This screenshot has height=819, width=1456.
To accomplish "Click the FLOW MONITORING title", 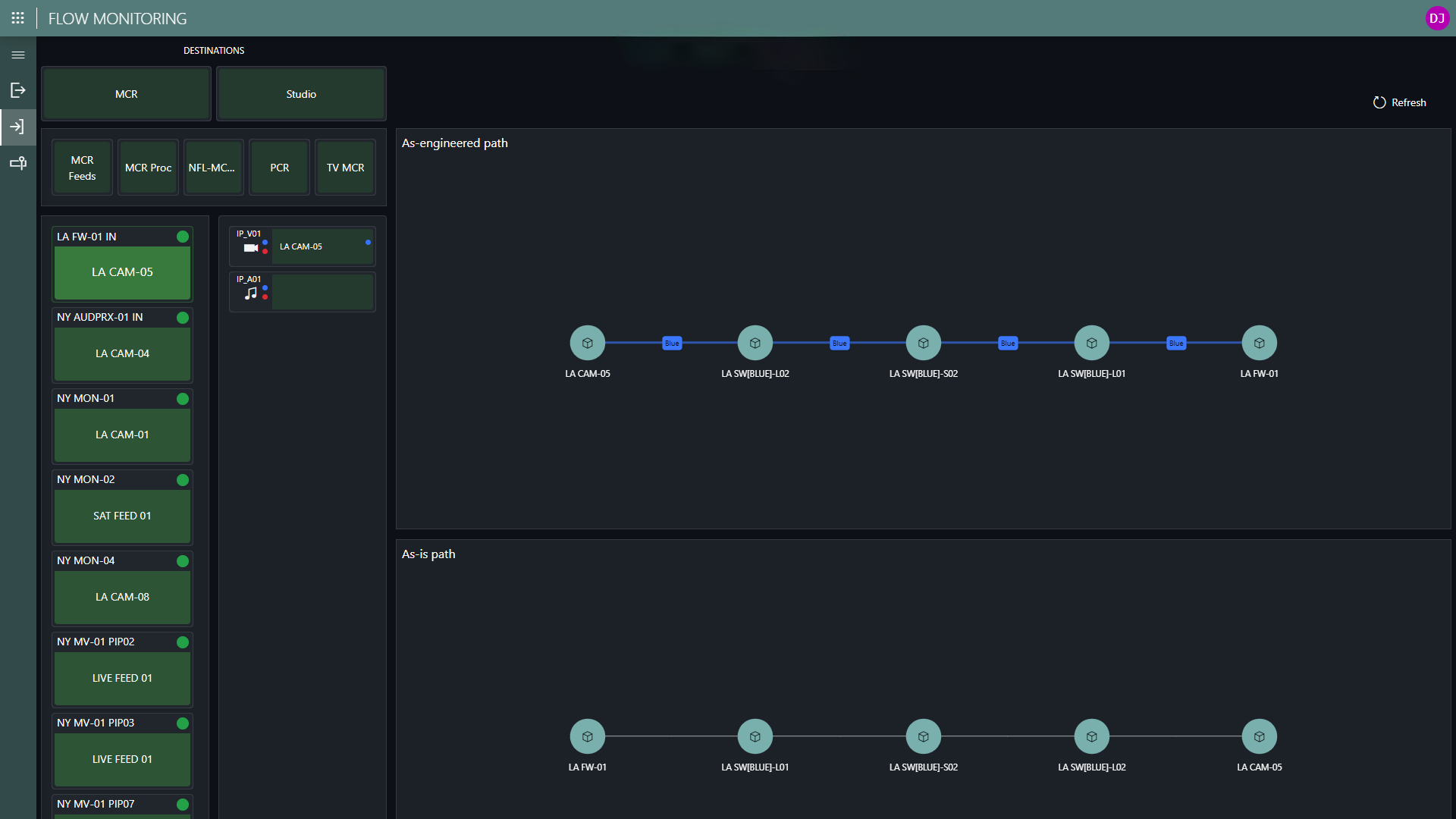I will [x=118, y=19].
